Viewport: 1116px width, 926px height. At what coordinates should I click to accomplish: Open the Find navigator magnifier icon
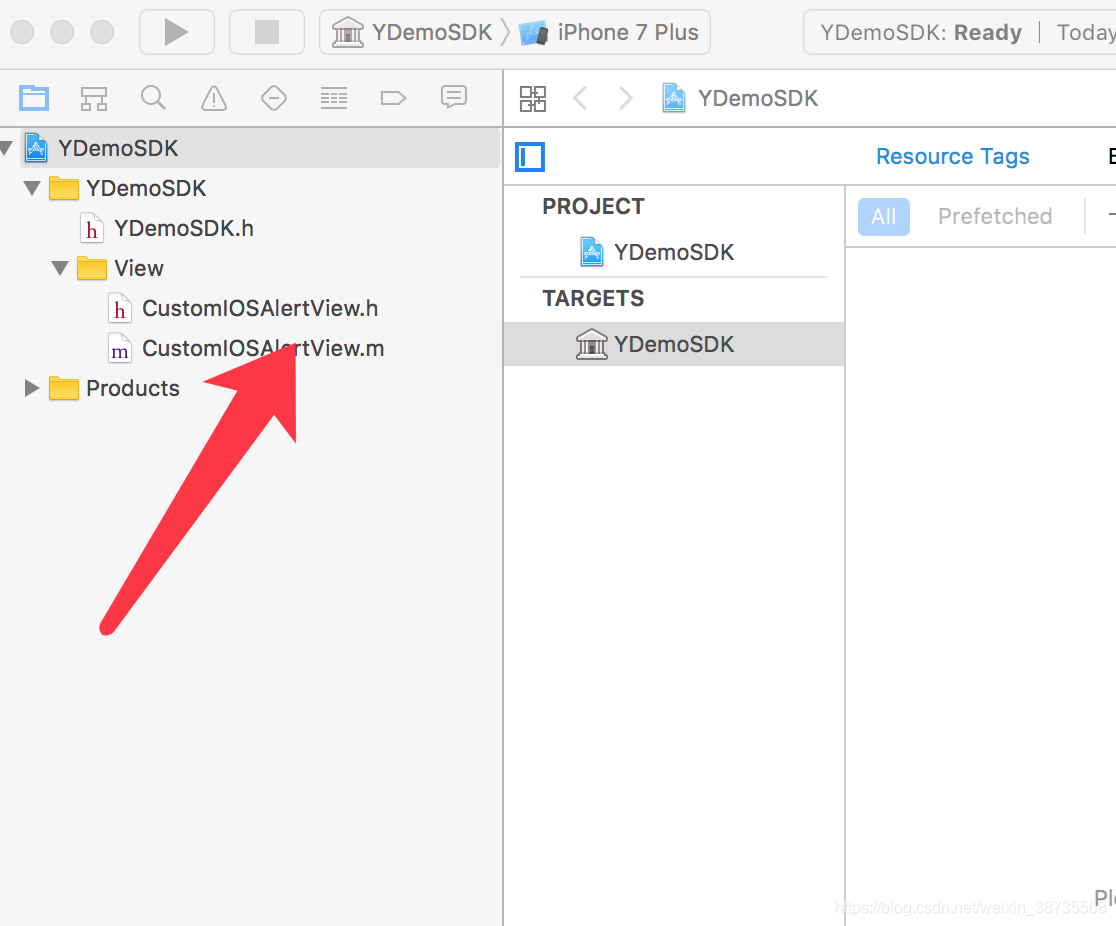point(153,98)
